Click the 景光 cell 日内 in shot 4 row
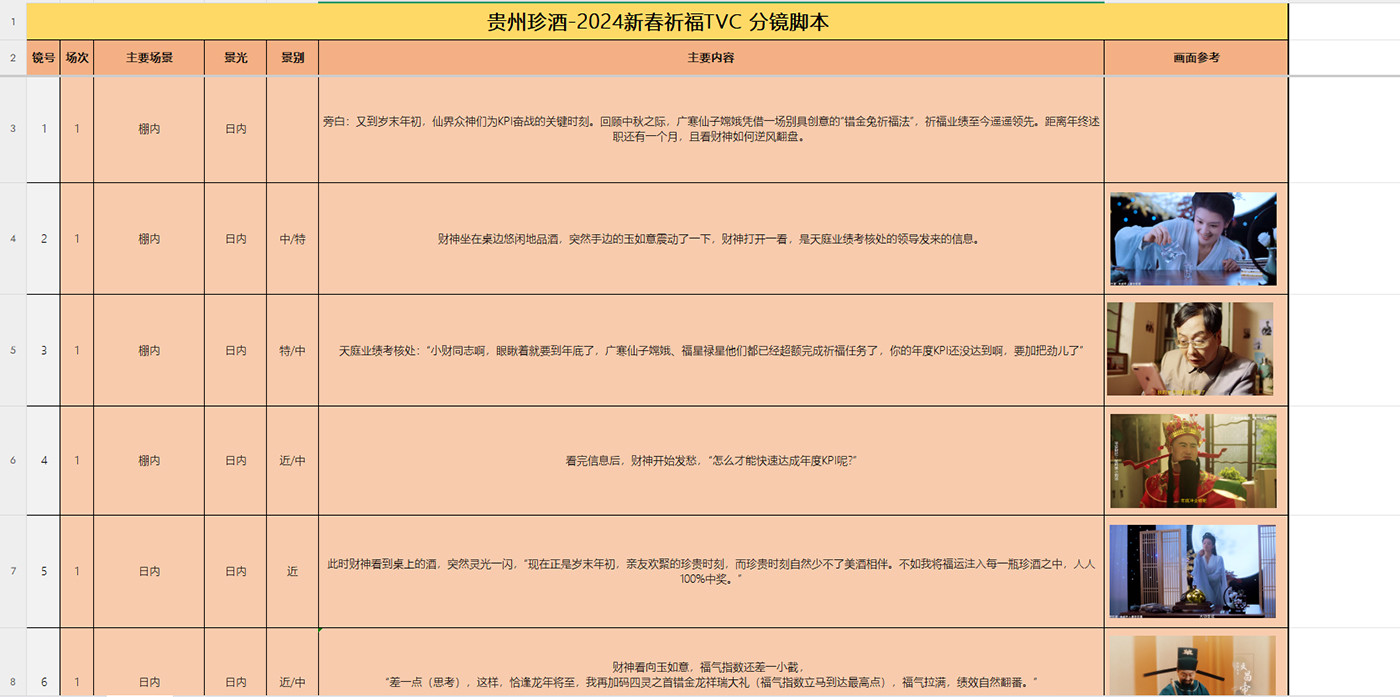The image size is (1400, 697). tap(235, 461)
